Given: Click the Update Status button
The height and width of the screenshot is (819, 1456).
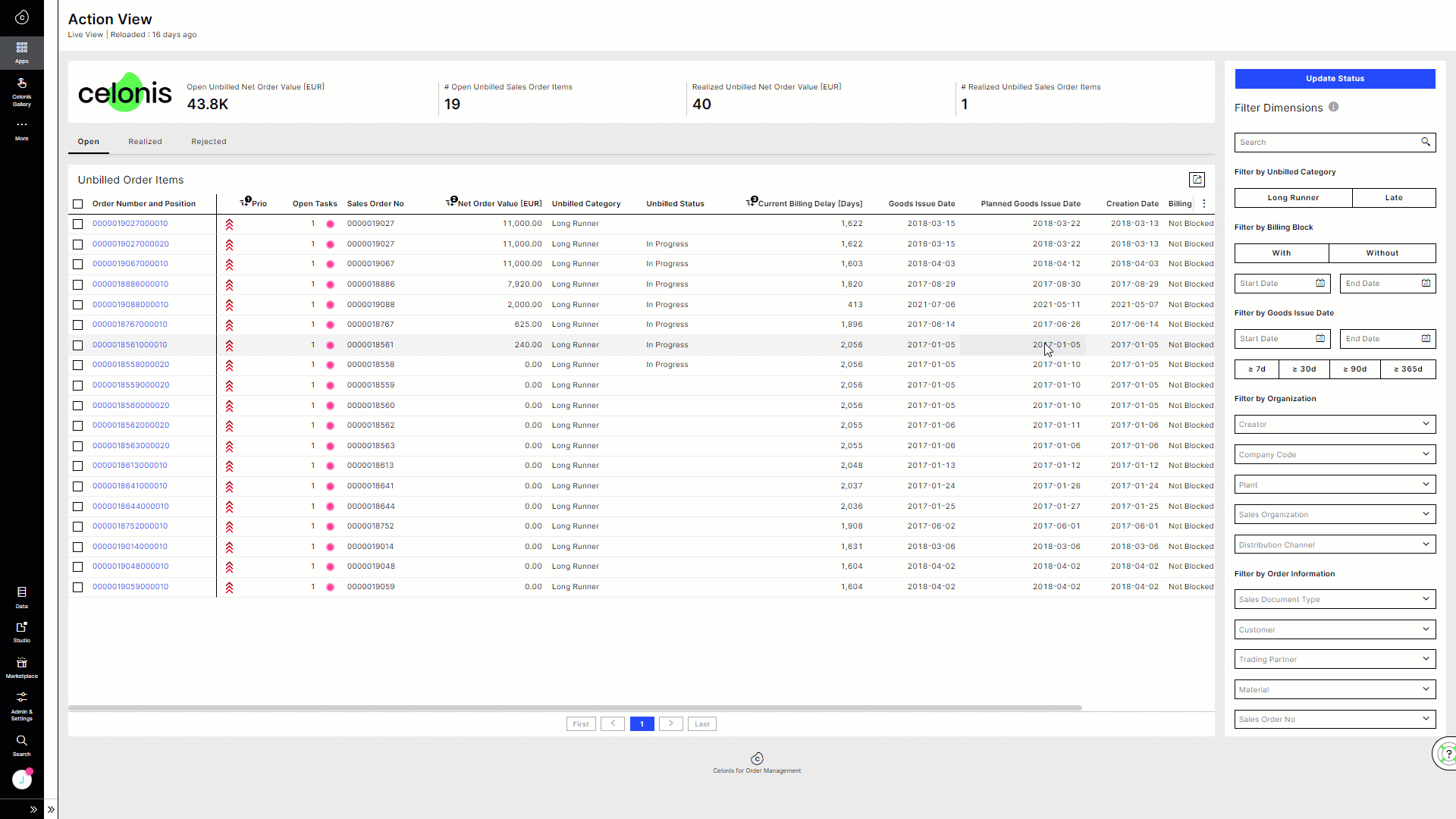Looking at the screenshot, I should (x=1334, y=78).
